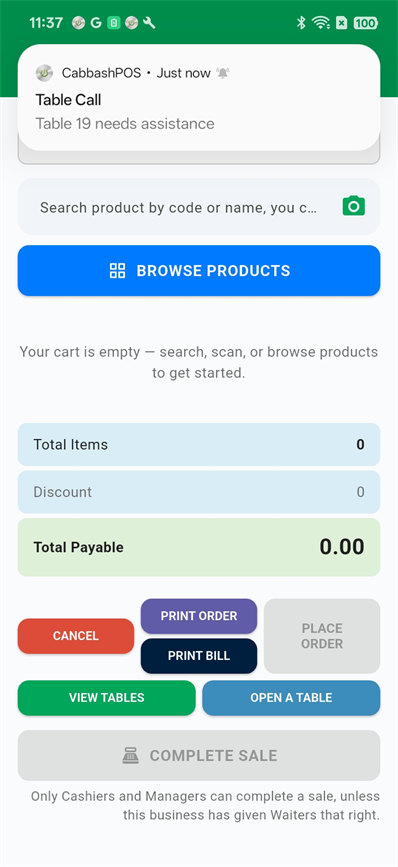This screenshot has height=867, width=398.
Task: Select the Discount row
Action: [x=199, y=492]
